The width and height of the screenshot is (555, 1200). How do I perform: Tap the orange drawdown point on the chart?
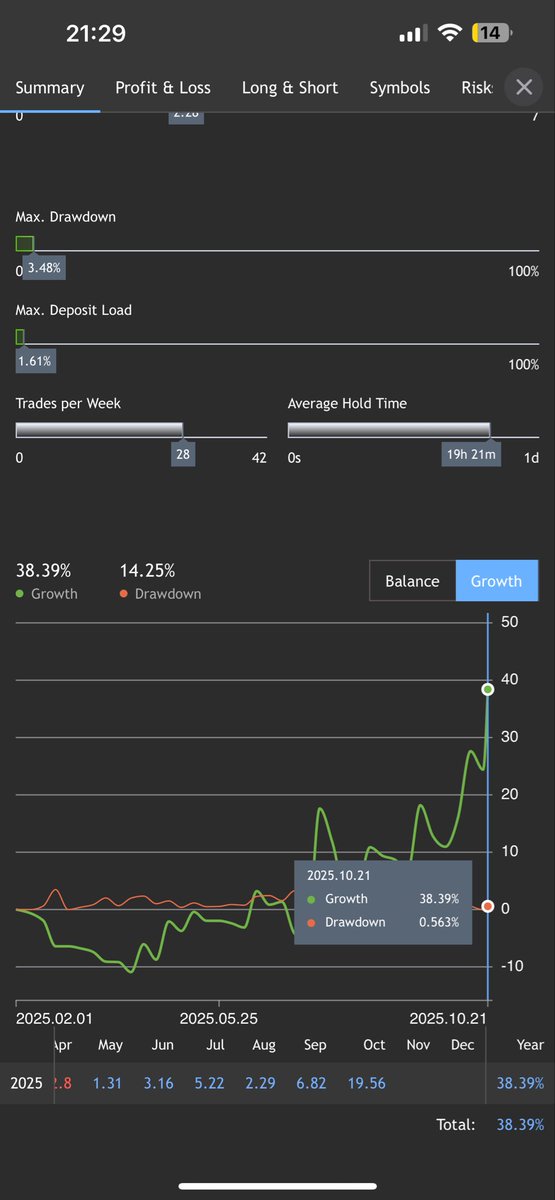pos(488,906)
